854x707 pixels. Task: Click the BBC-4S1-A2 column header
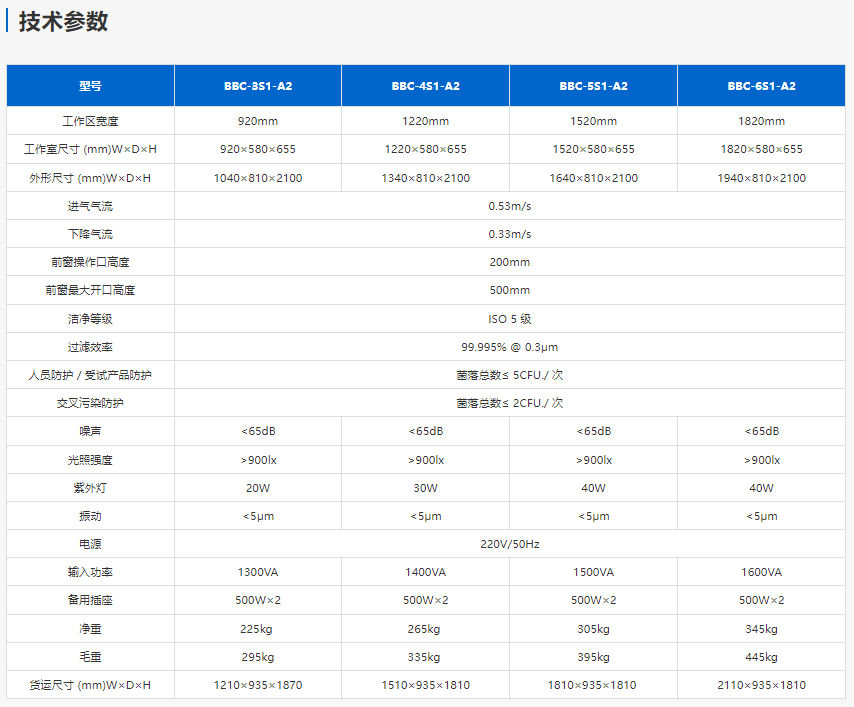click(x=425, y=86)
